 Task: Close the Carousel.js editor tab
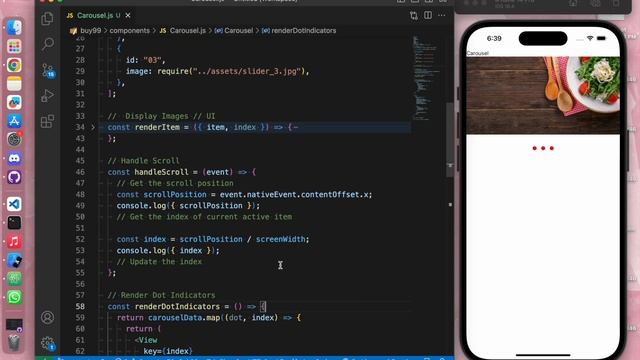128,16
